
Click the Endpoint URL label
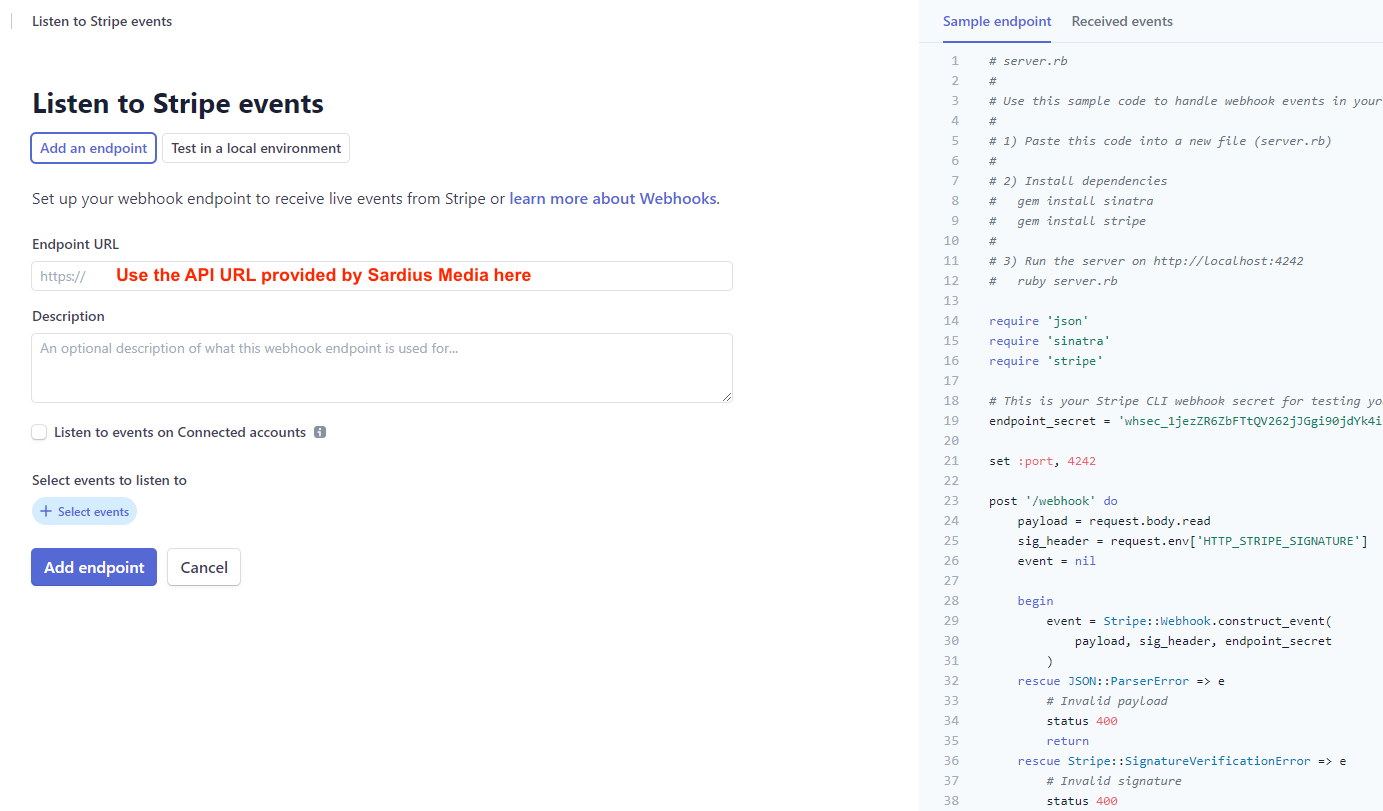[76, 244]
